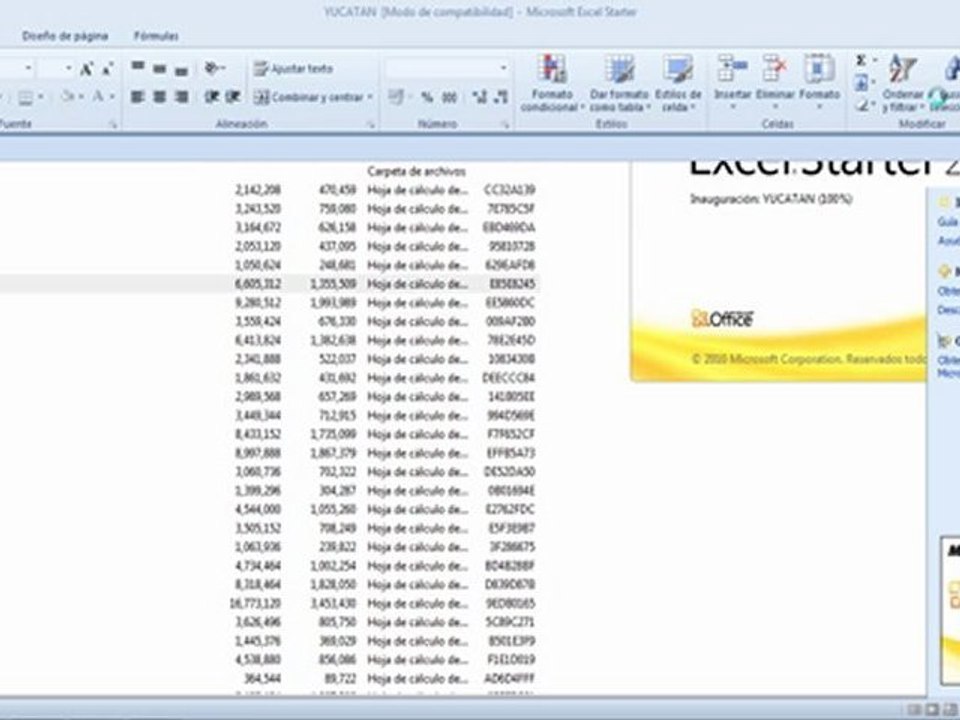Apply the fill color bucket
Viewport: 960px width, 720px height.
pyautogui.click(x=67, y=97)
